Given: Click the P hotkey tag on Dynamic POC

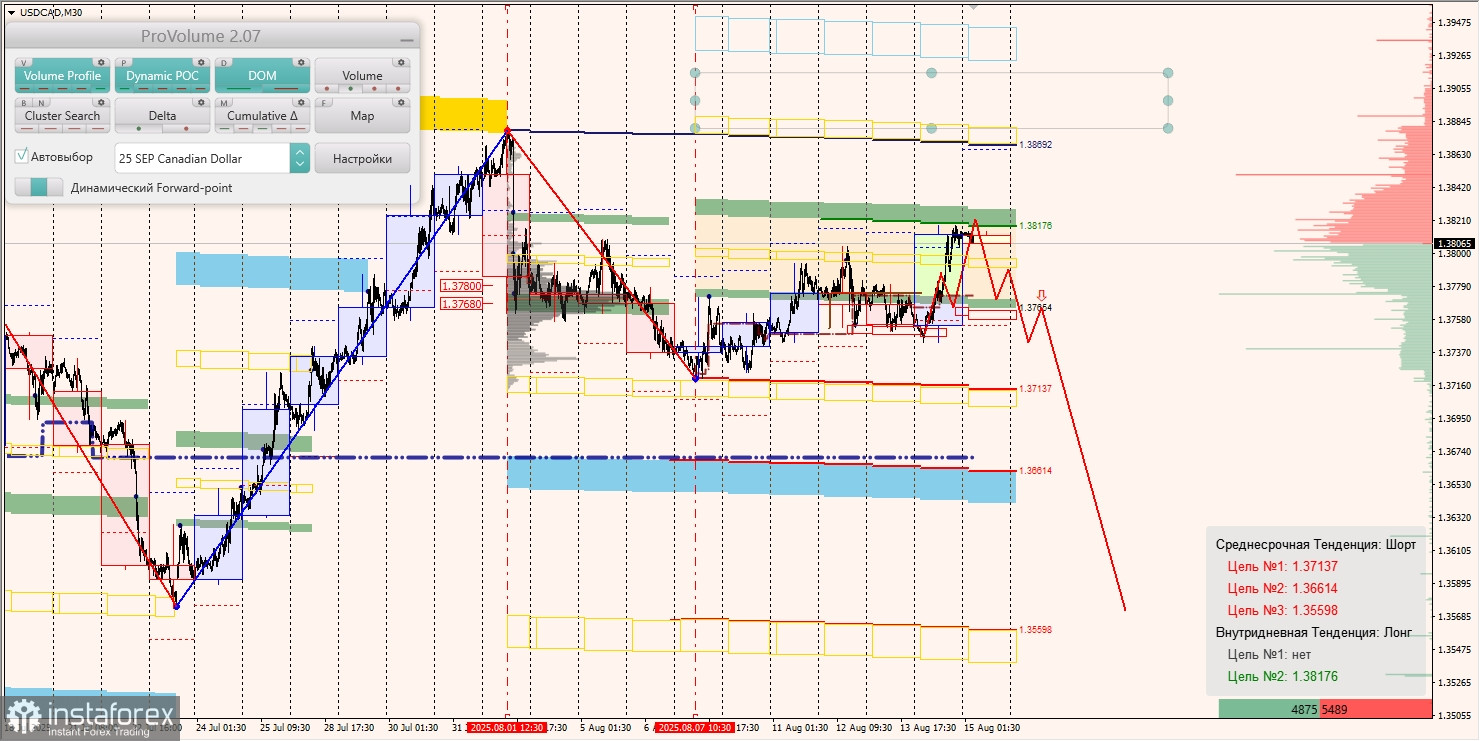Looking at the screenshot, I should click(124, 63).
